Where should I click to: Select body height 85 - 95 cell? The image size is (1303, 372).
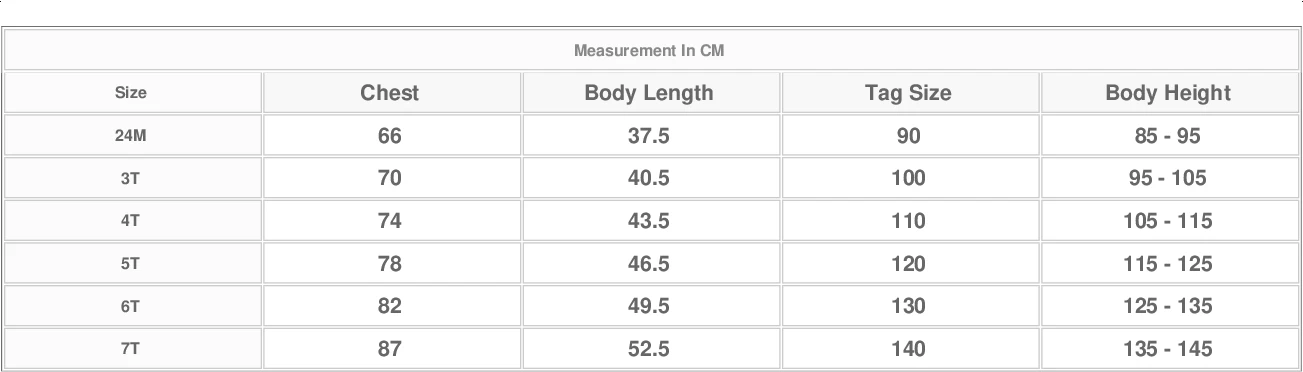[x=1168, y=136]
